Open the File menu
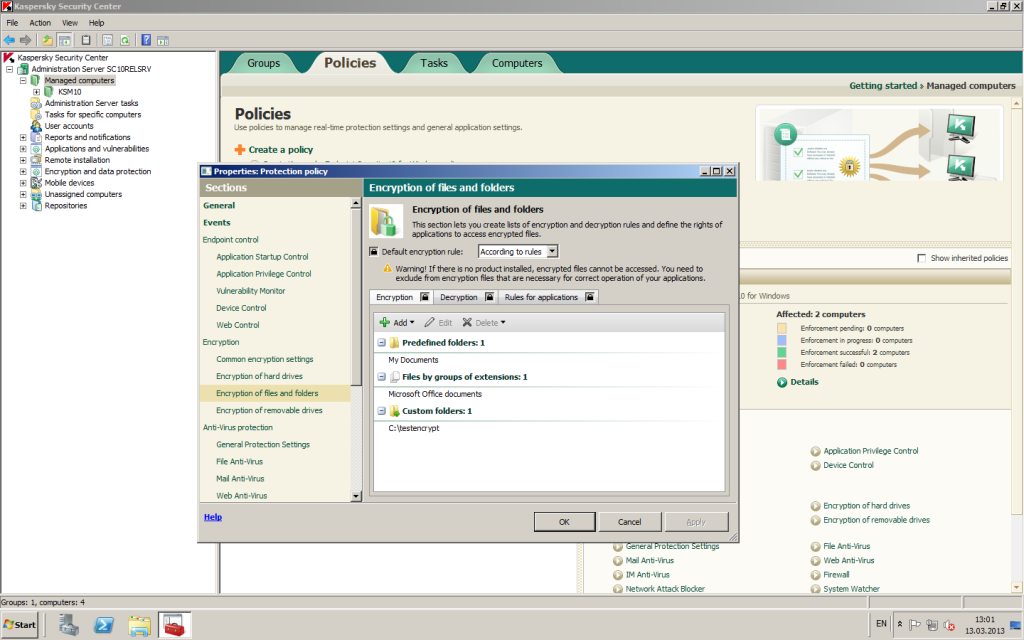 (x=12, y=23)
